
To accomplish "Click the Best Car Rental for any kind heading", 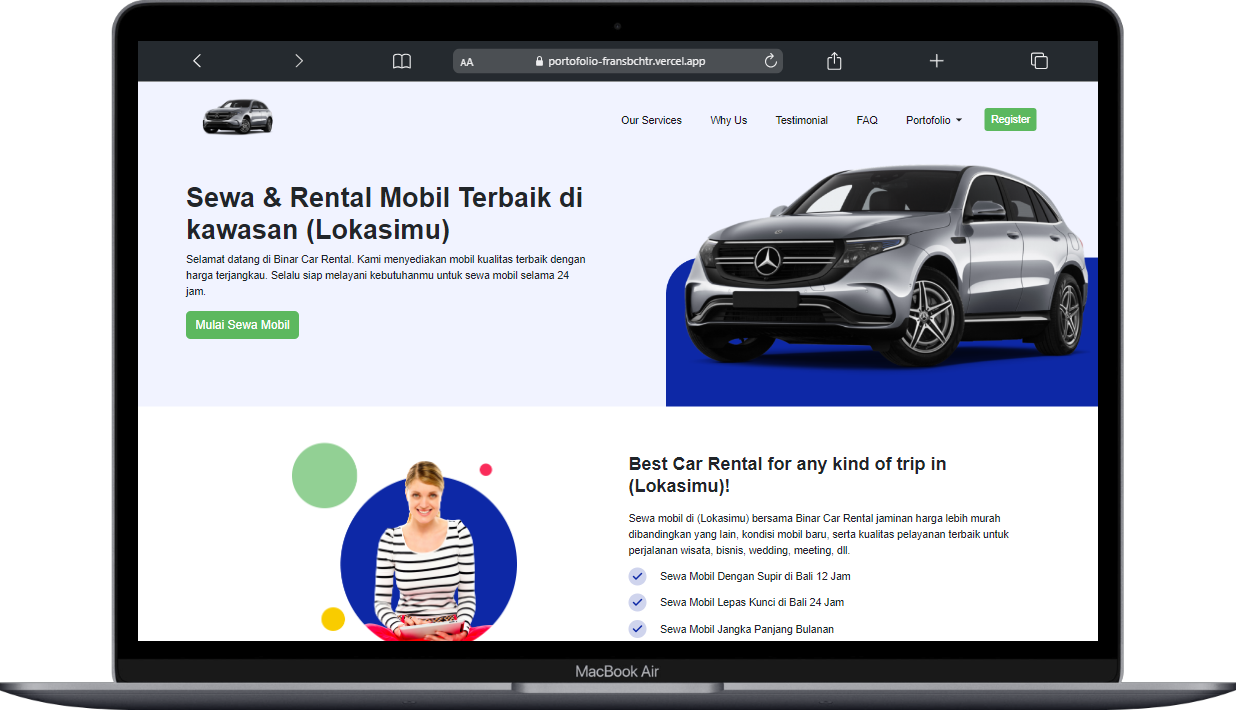I will point(787,475).
